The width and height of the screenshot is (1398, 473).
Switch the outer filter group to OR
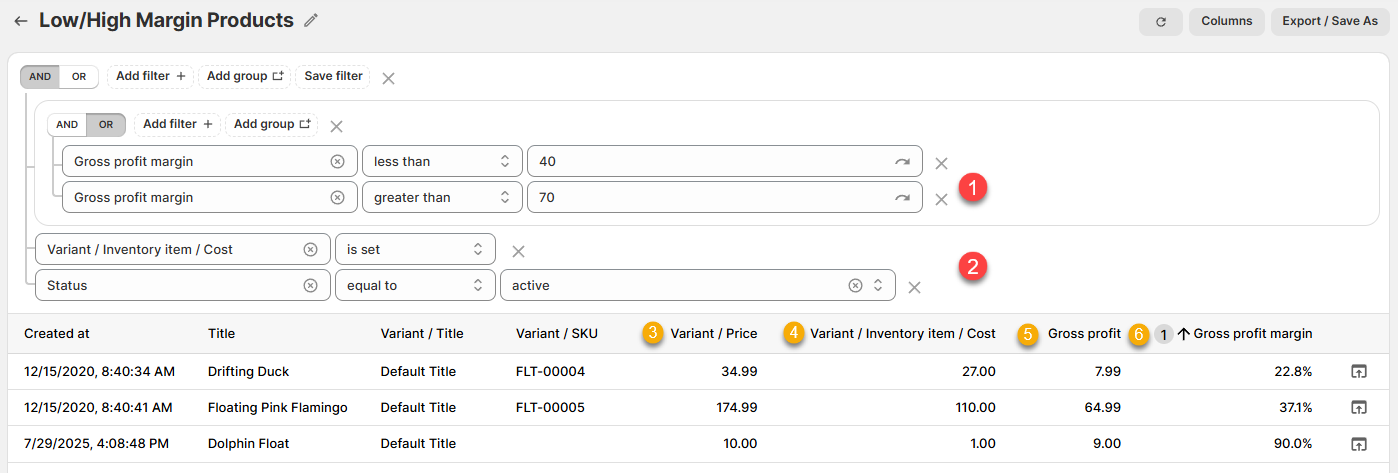[x=79, y=77]
